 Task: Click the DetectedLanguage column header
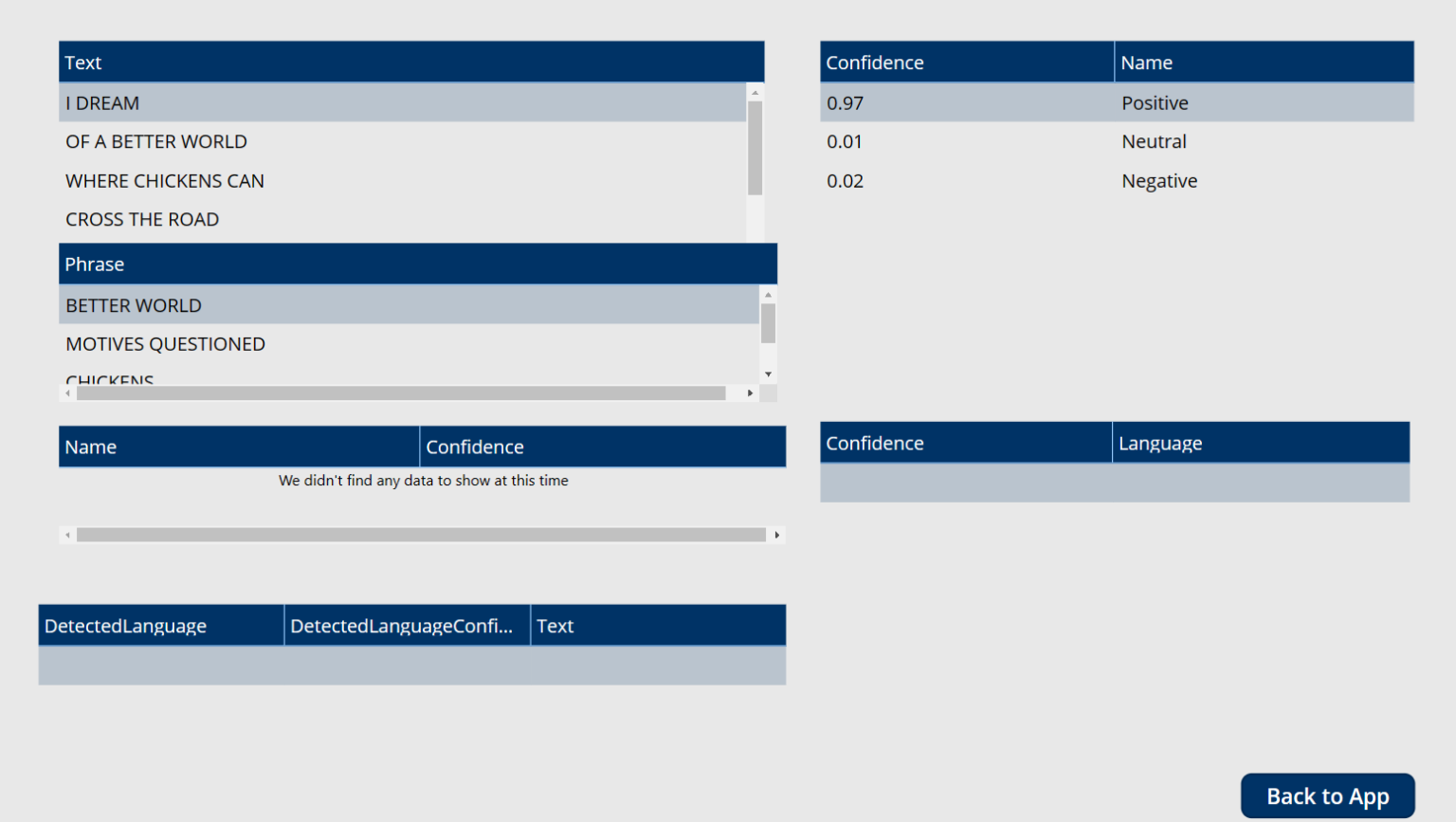click(x=125, y=625)
